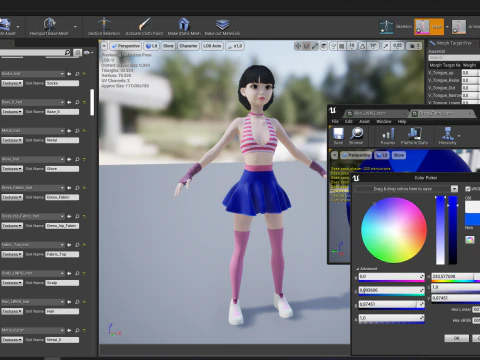Switch to the Skeleton editor mode icon
This screenshot has width=480, height=360.
386,27
